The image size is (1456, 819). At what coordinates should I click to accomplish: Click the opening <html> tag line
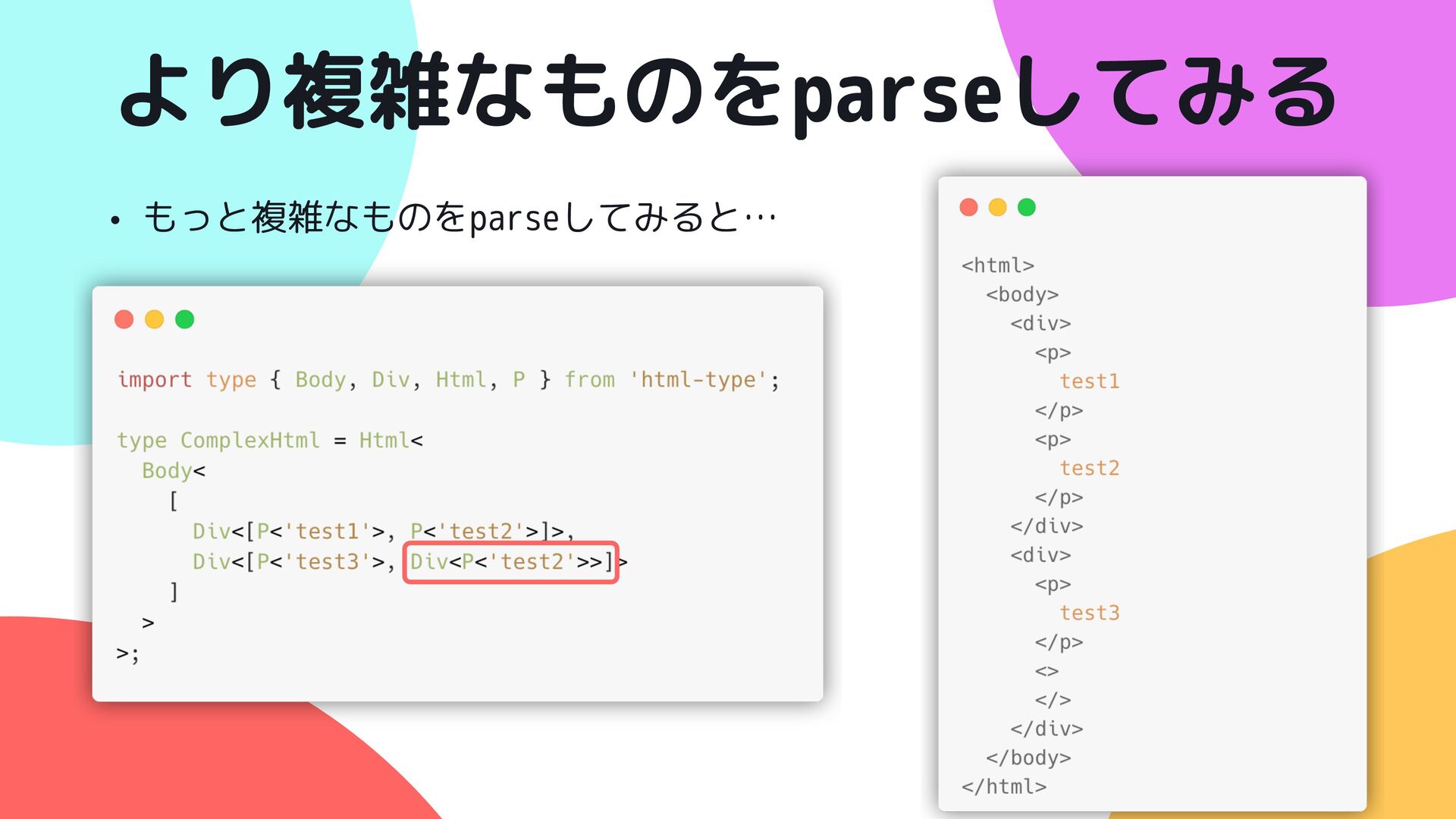click(997, 265)
